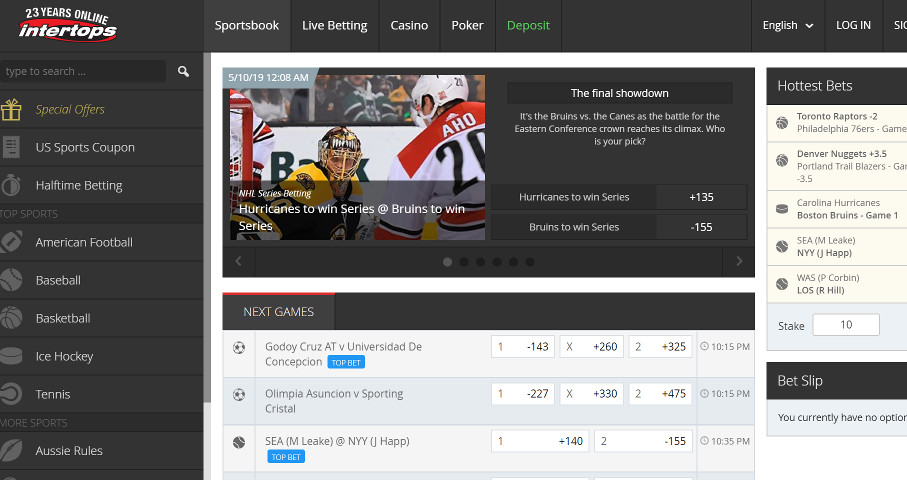Image resolution: width=907 pixels, height=480 pixels.
Task: Click soccer ball icon for Olimpia Asuncion game
Action: click(x=239, y=394)
